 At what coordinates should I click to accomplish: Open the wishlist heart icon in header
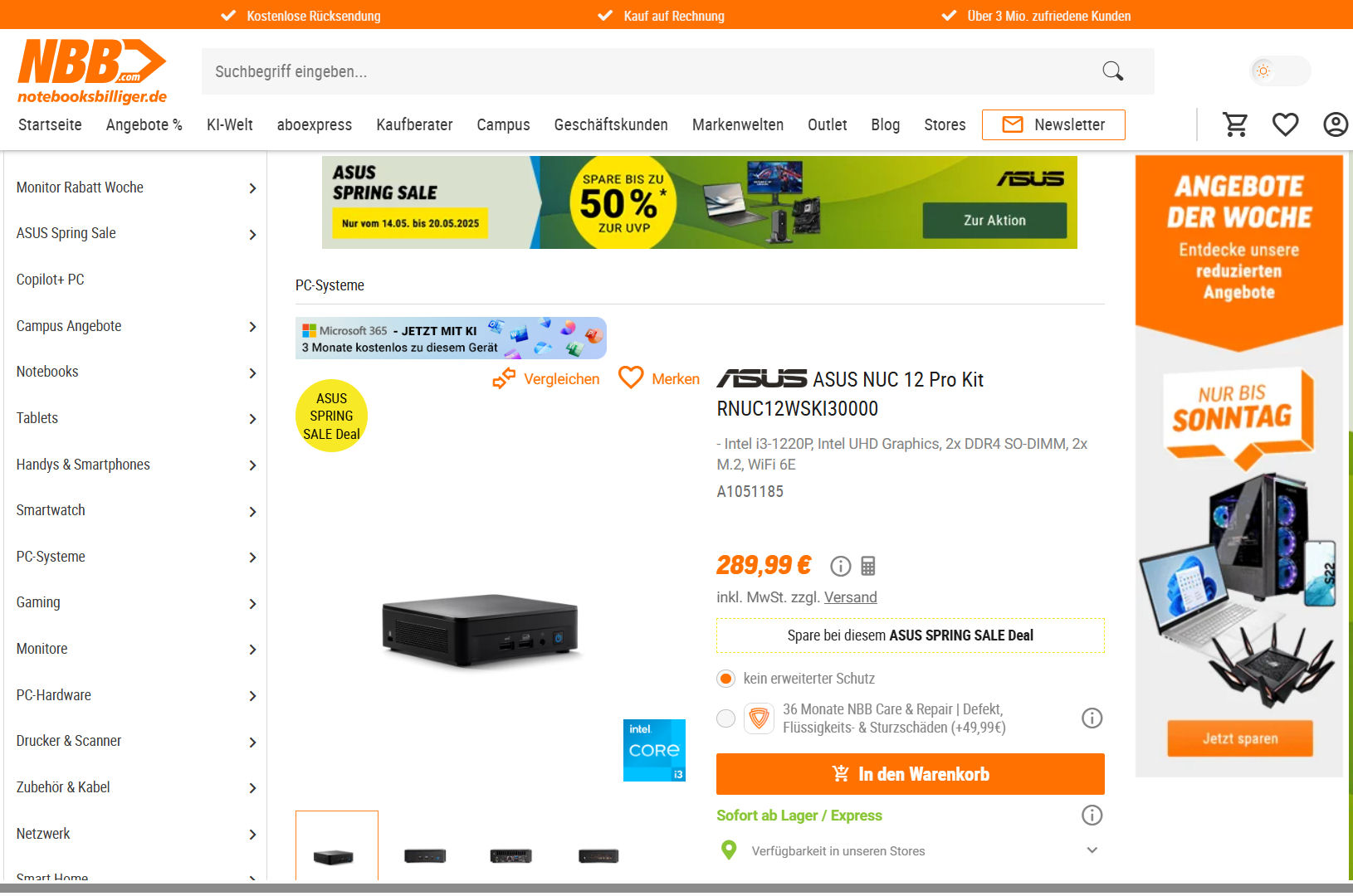pos(1285,124)
